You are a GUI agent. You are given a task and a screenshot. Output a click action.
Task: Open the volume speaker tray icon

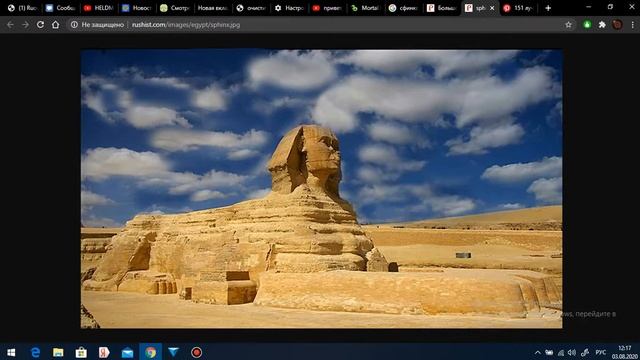point(572,353)
